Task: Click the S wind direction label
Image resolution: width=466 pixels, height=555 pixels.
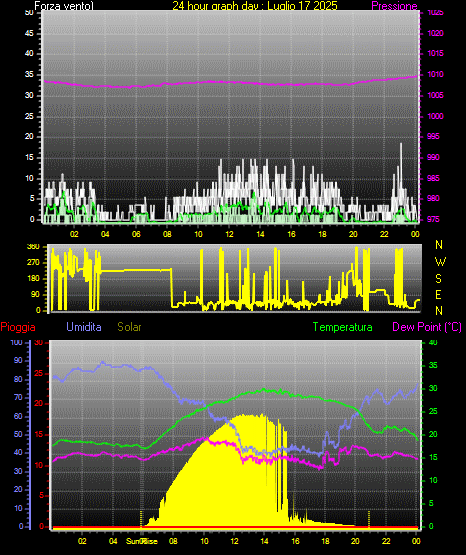Action: (438, 279)
